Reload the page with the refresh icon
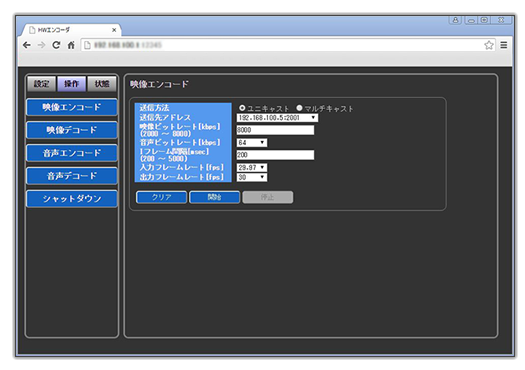This screenshot has height=370, width=525. 56,45
